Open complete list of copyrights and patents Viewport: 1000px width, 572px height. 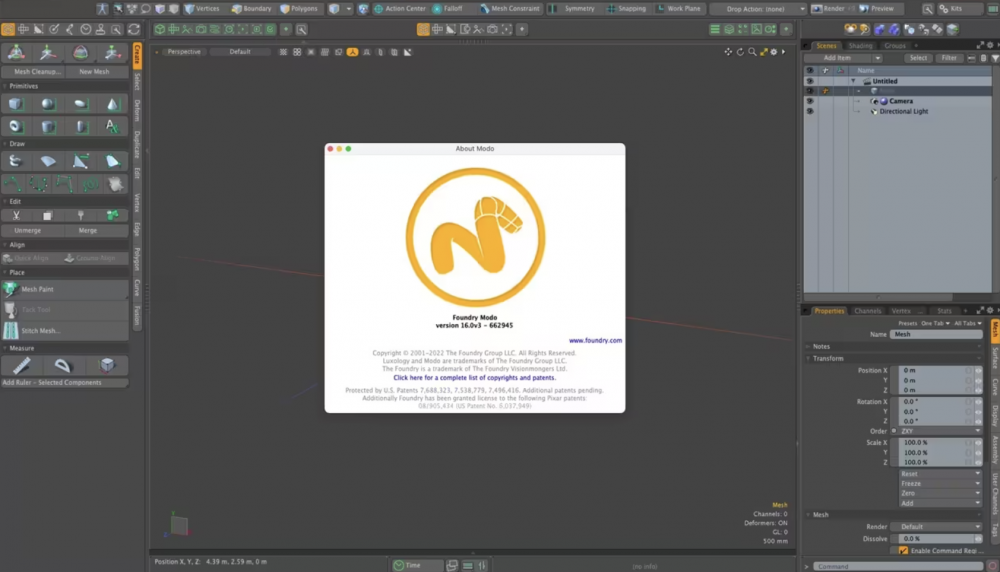click(474, 378)
